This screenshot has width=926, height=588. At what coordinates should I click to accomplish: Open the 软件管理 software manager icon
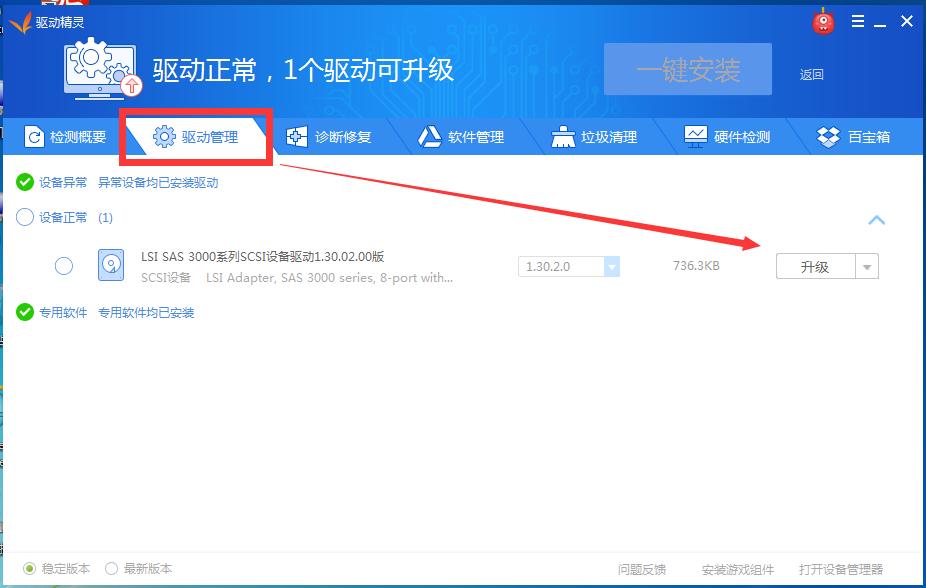(430, 137)
